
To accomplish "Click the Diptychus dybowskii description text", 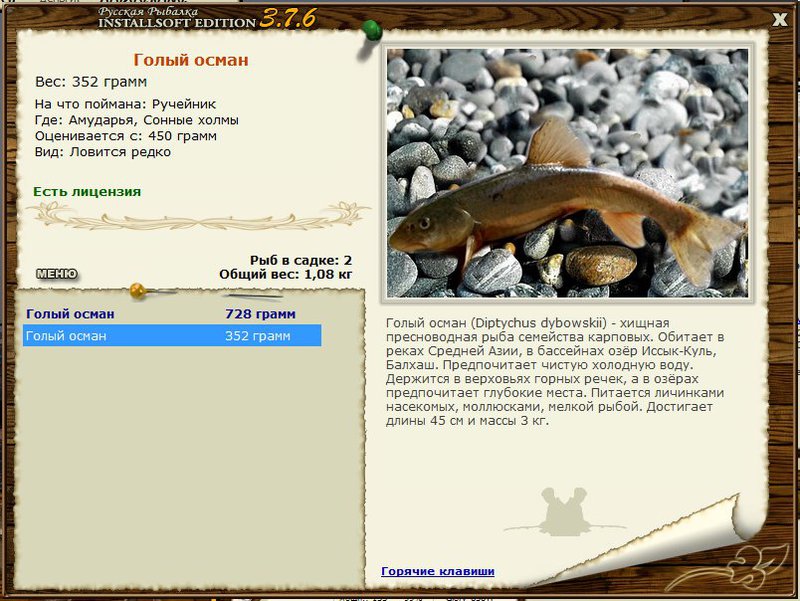I will point(555,372).
